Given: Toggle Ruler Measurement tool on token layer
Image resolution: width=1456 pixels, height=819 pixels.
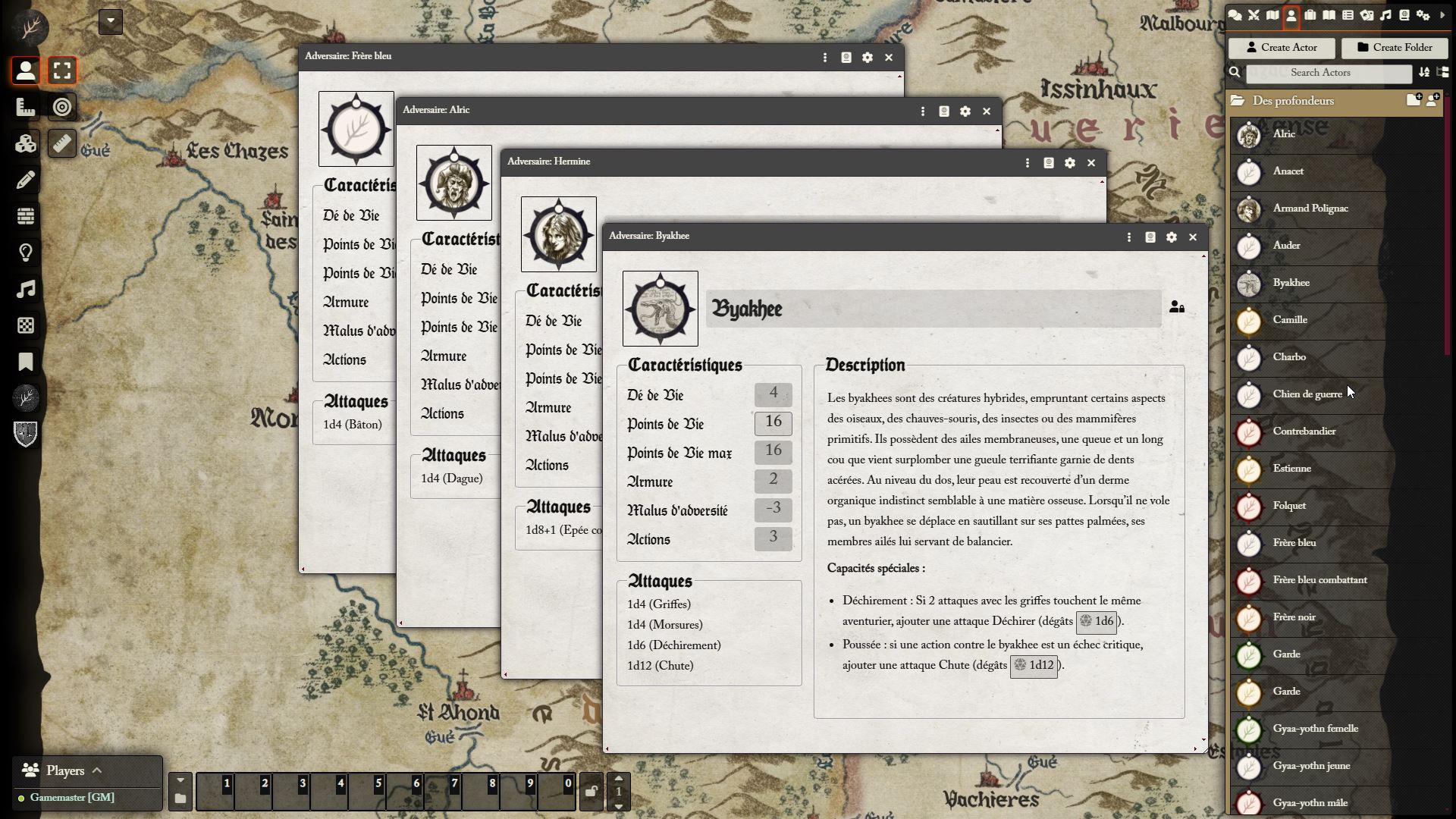Looking at the screenshot, I should (x=62, y=144).
